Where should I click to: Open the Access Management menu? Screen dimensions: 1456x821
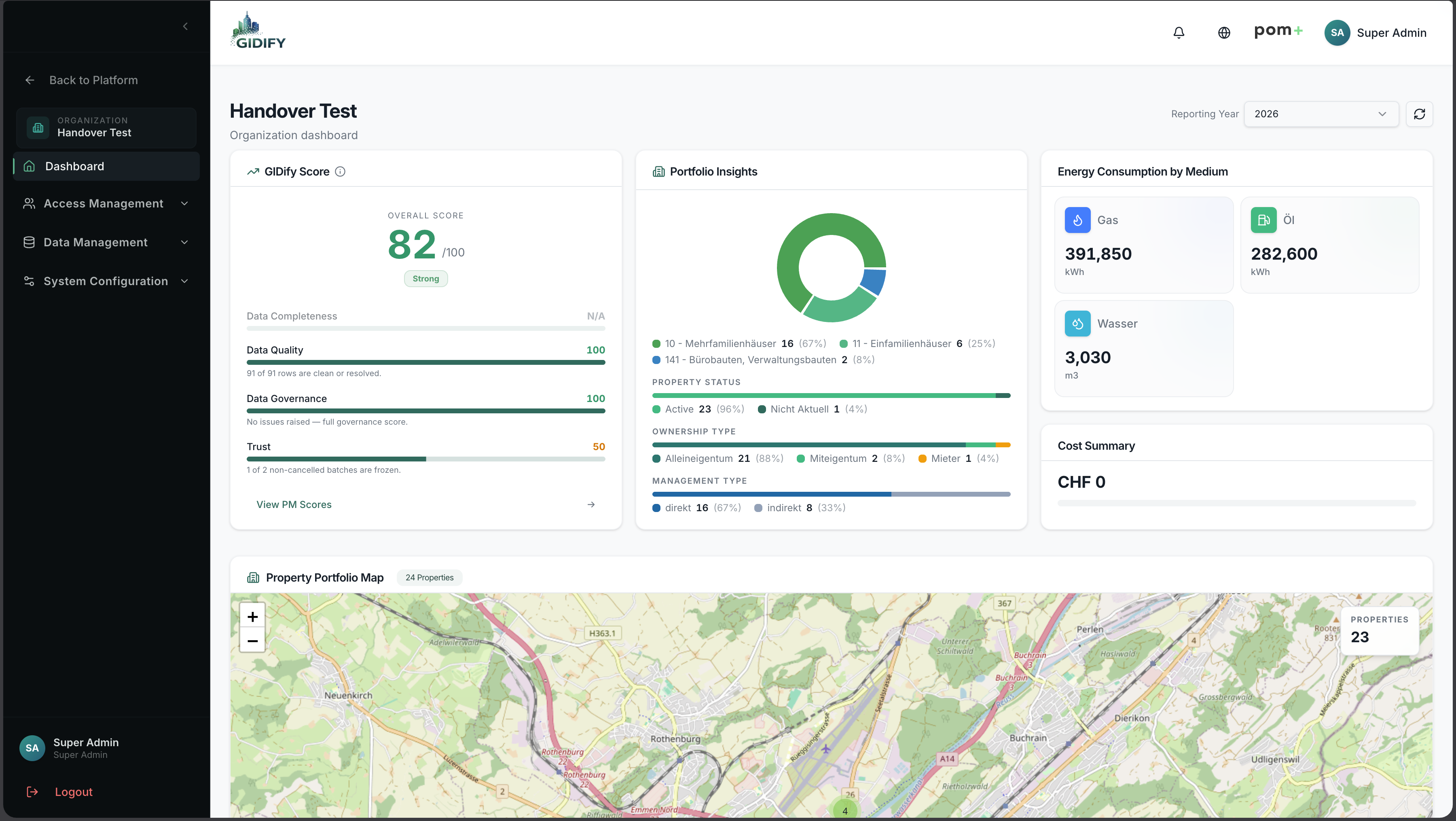pyautogui.click(x=106, y=203)
